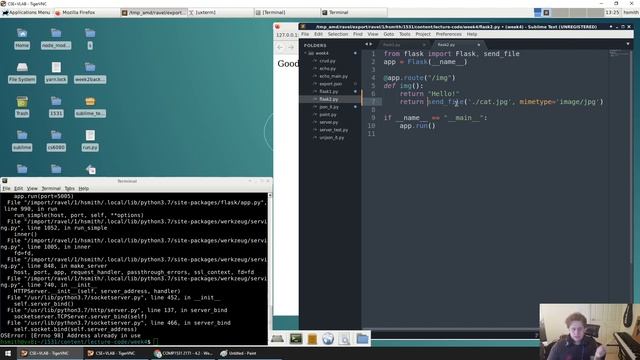Switch to second CSE-VLAB TigerVNC taskbar item
Viewport: 640px width, 360px height.
click(x=116, y=353)
